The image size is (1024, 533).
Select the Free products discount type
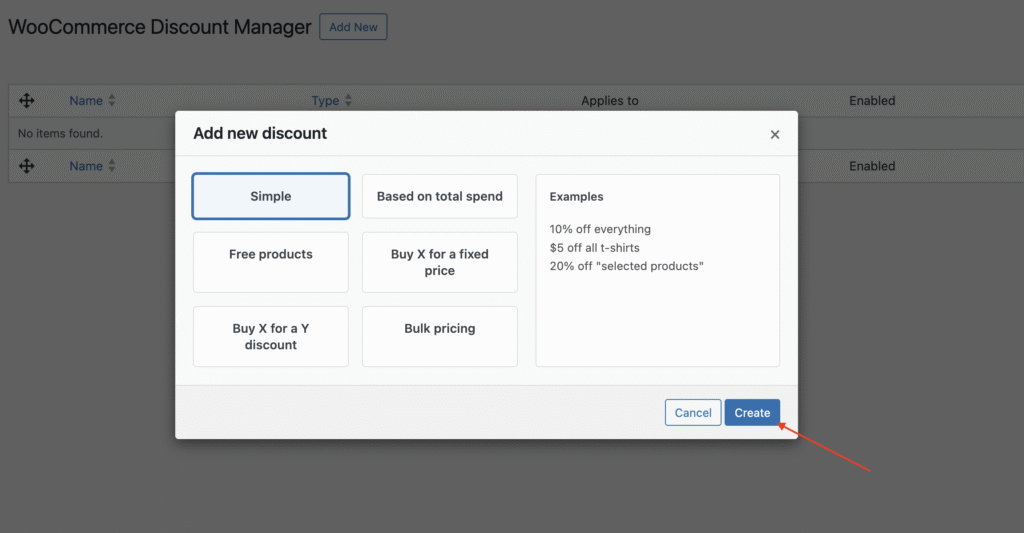(270, 262)
